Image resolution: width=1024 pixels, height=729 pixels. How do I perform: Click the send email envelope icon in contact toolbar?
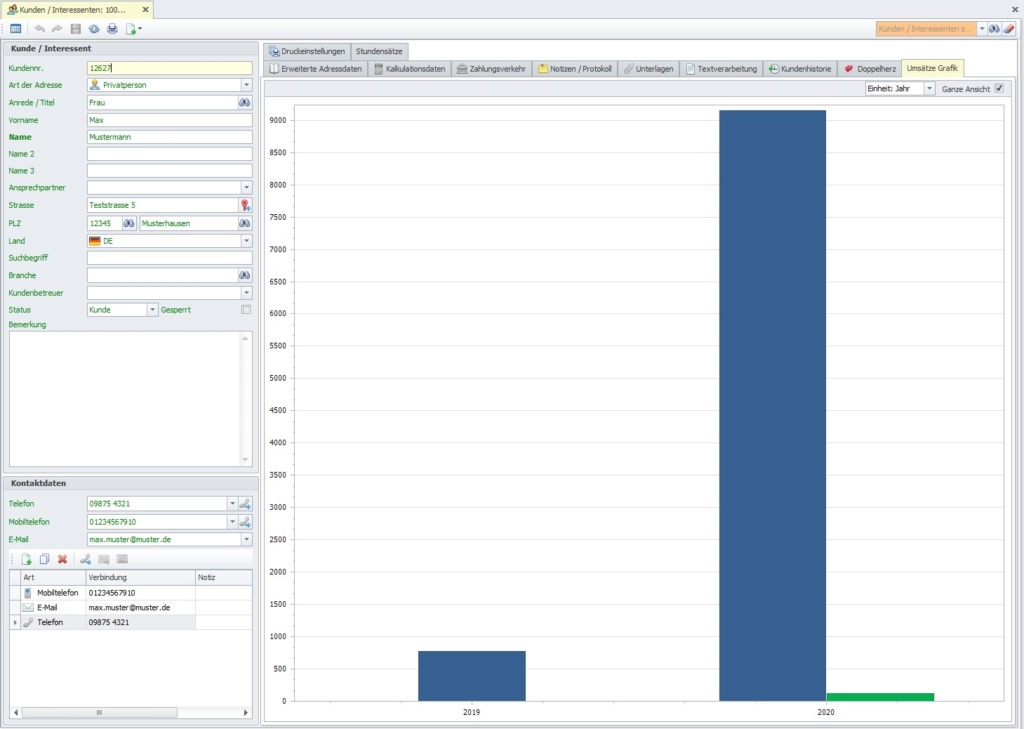coord(104,559)
